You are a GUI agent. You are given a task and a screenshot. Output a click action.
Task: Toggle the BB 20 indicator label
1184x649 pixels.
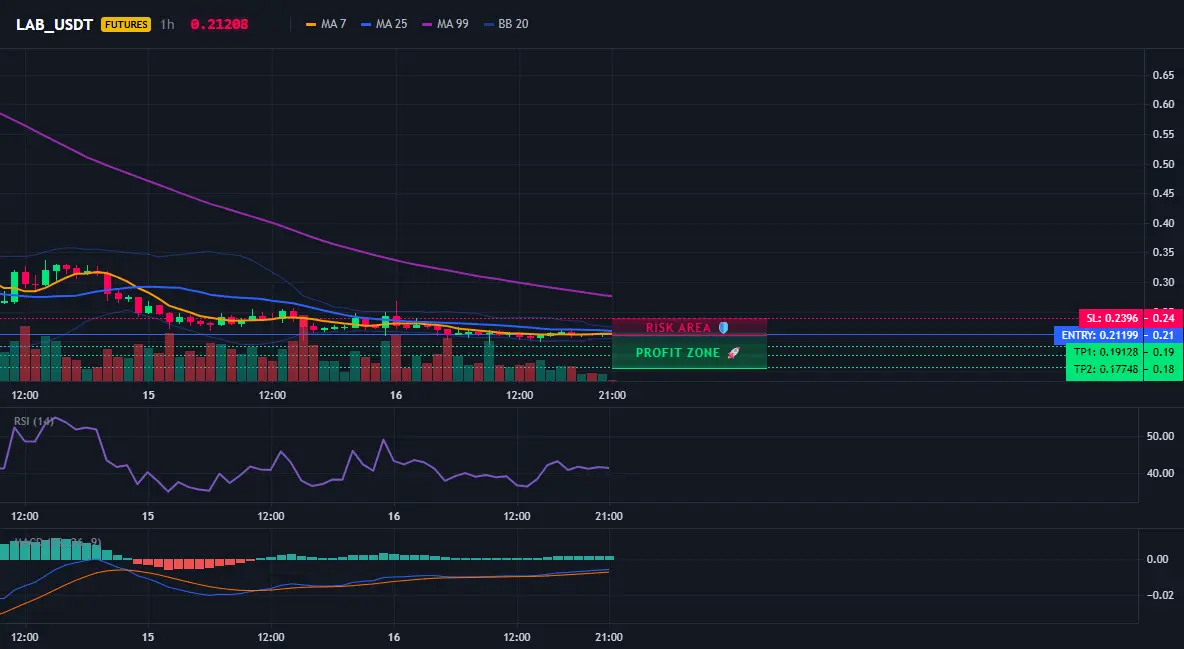(x=513, y=24)
